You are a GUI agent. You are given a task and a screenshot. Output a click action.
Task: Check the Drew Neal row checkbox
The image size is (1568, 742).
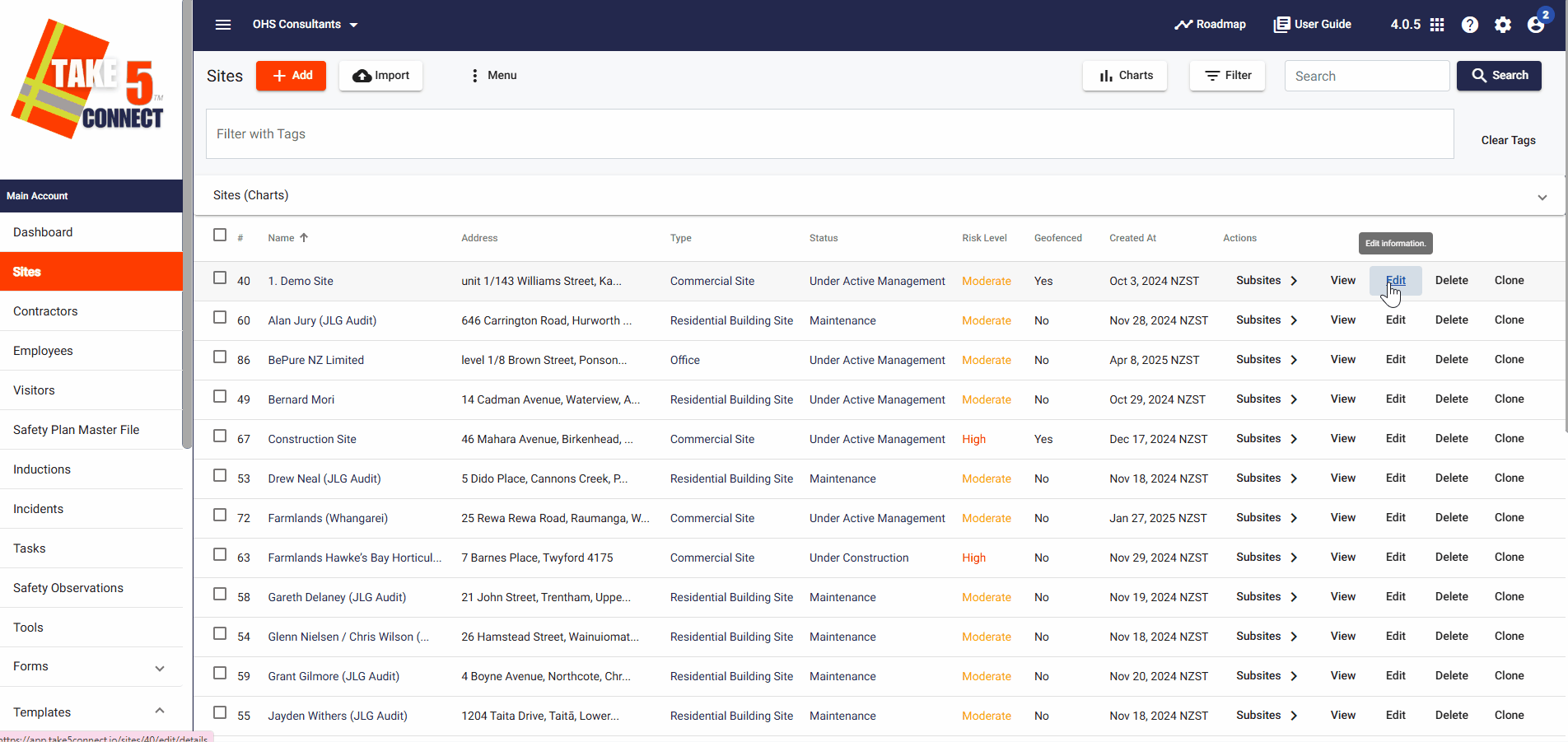220,475
